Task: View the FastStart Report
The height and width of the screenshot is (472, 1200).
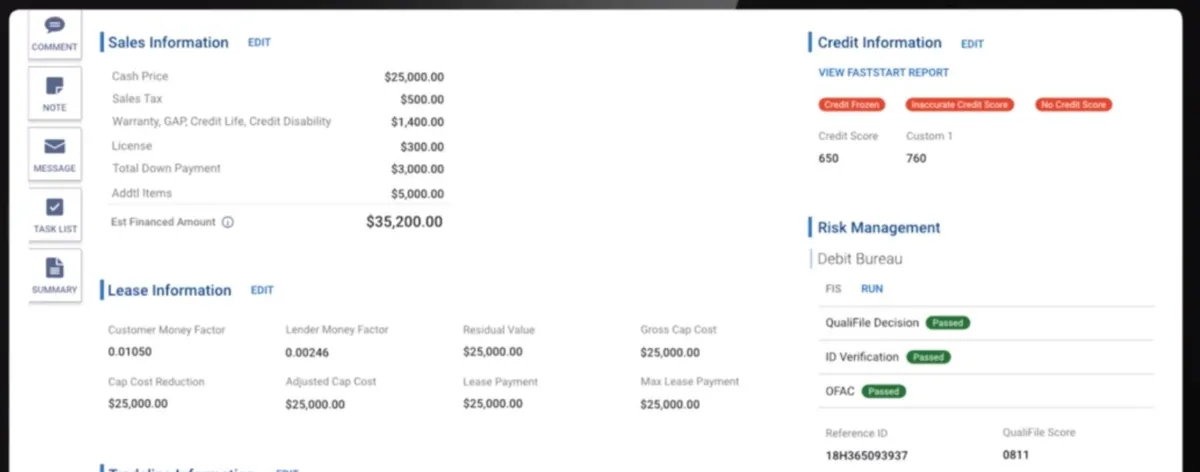Action: (x=883, y=72)
